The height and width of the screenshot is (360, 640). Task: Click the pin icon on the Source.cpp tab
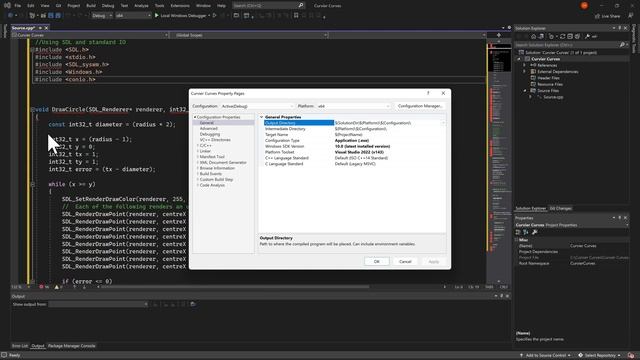[x=40, y=28]
